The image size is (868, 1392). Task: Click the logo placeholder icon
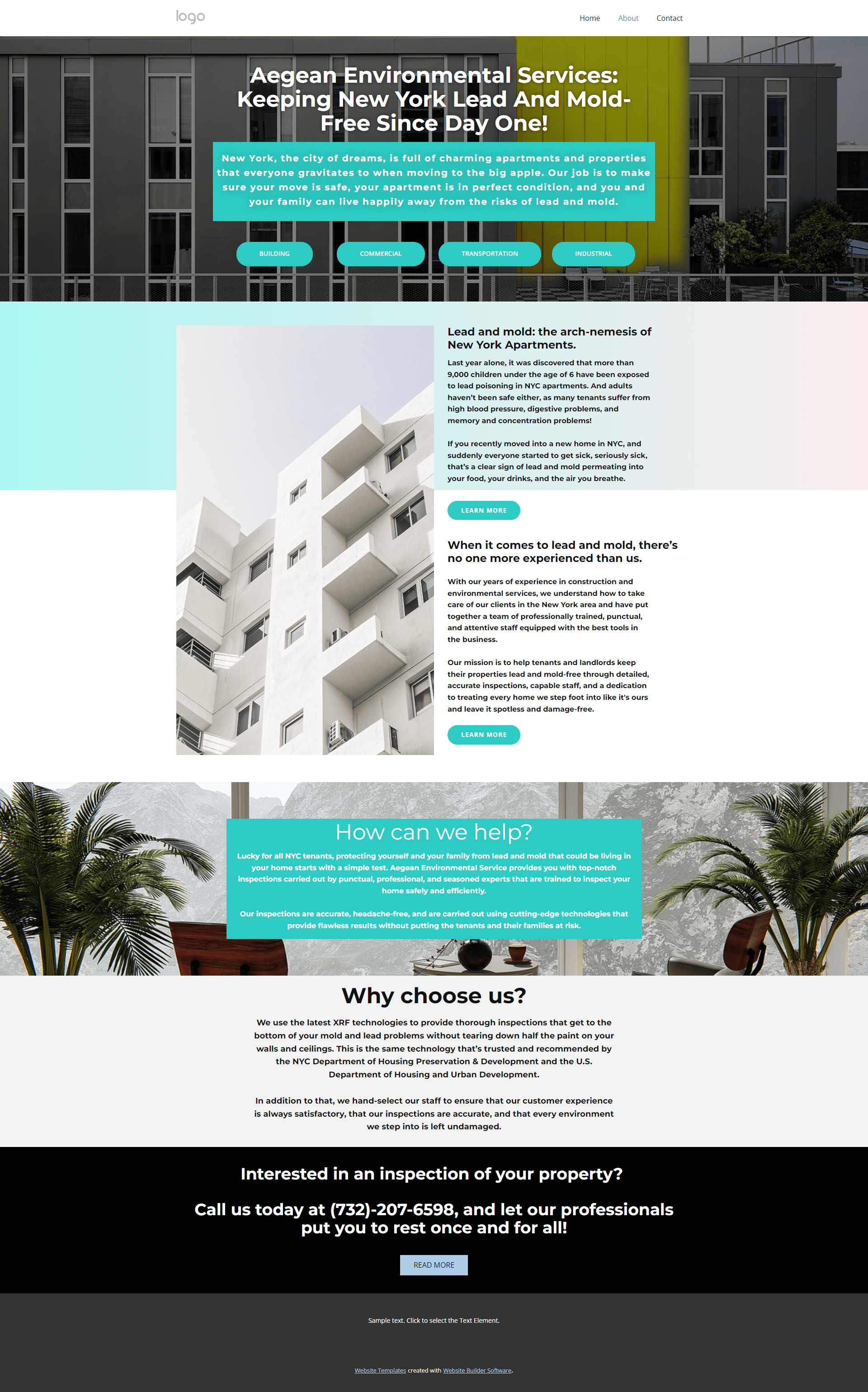[189, 17]
